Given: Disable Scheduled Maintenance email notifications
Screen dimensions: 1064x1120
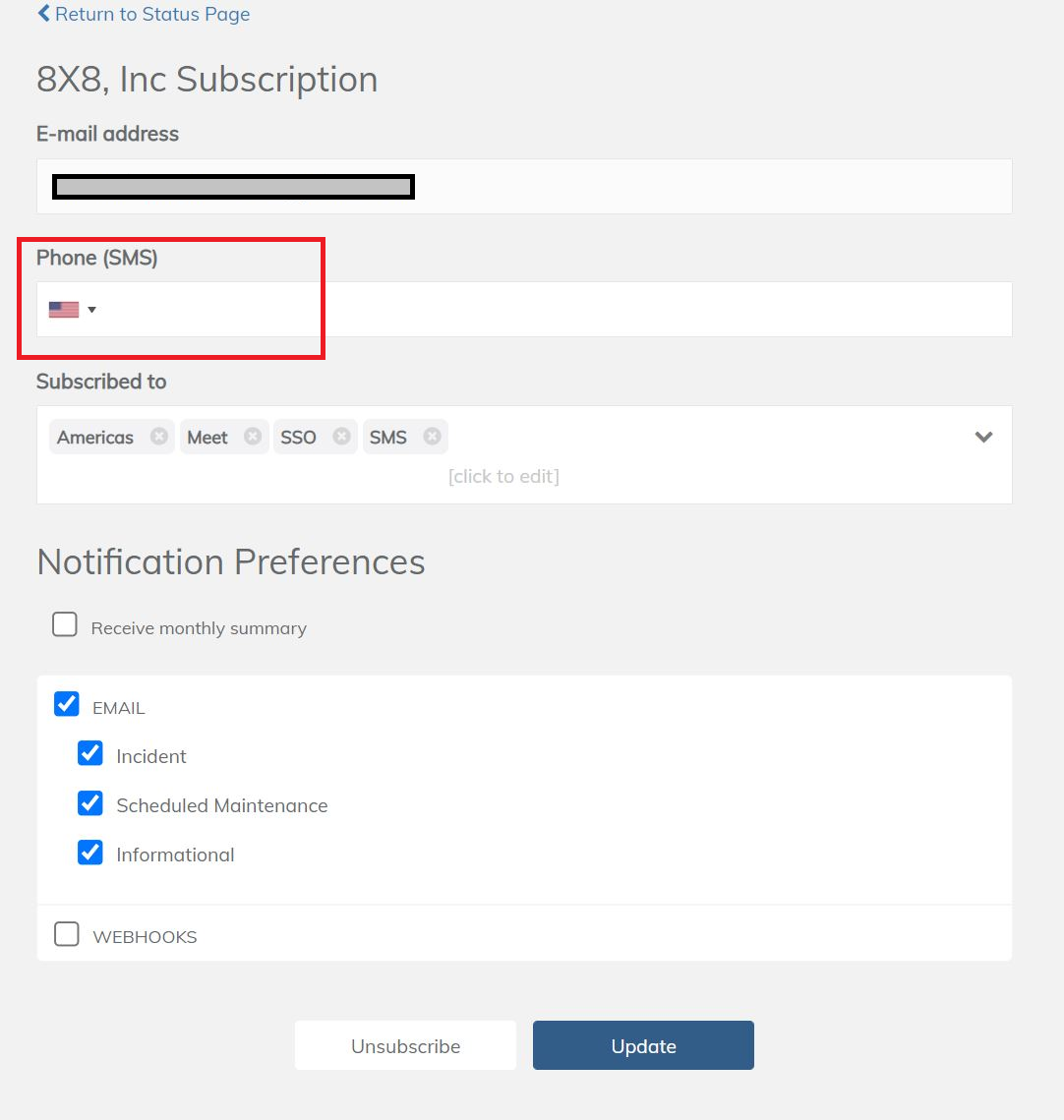Looking at the screenshot, I should (90, 802).
